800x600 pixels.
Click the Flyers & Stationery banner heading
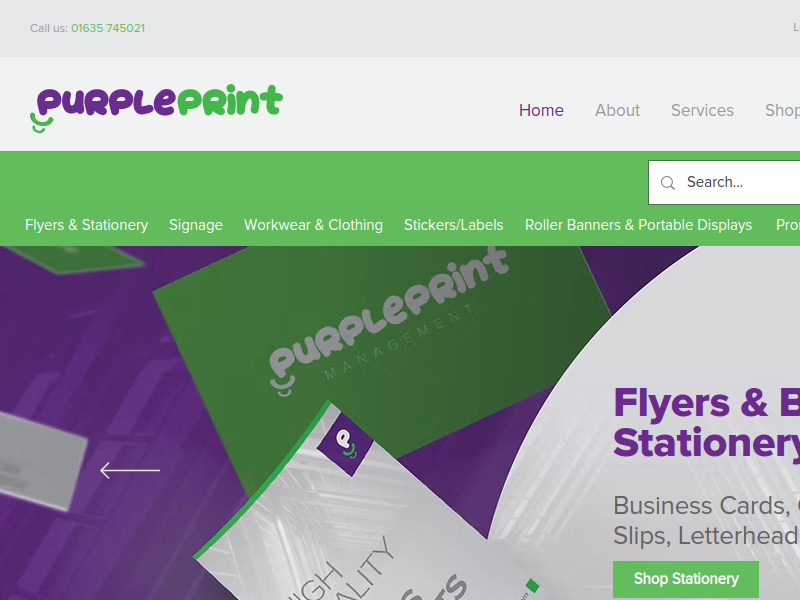coord(707,423)
